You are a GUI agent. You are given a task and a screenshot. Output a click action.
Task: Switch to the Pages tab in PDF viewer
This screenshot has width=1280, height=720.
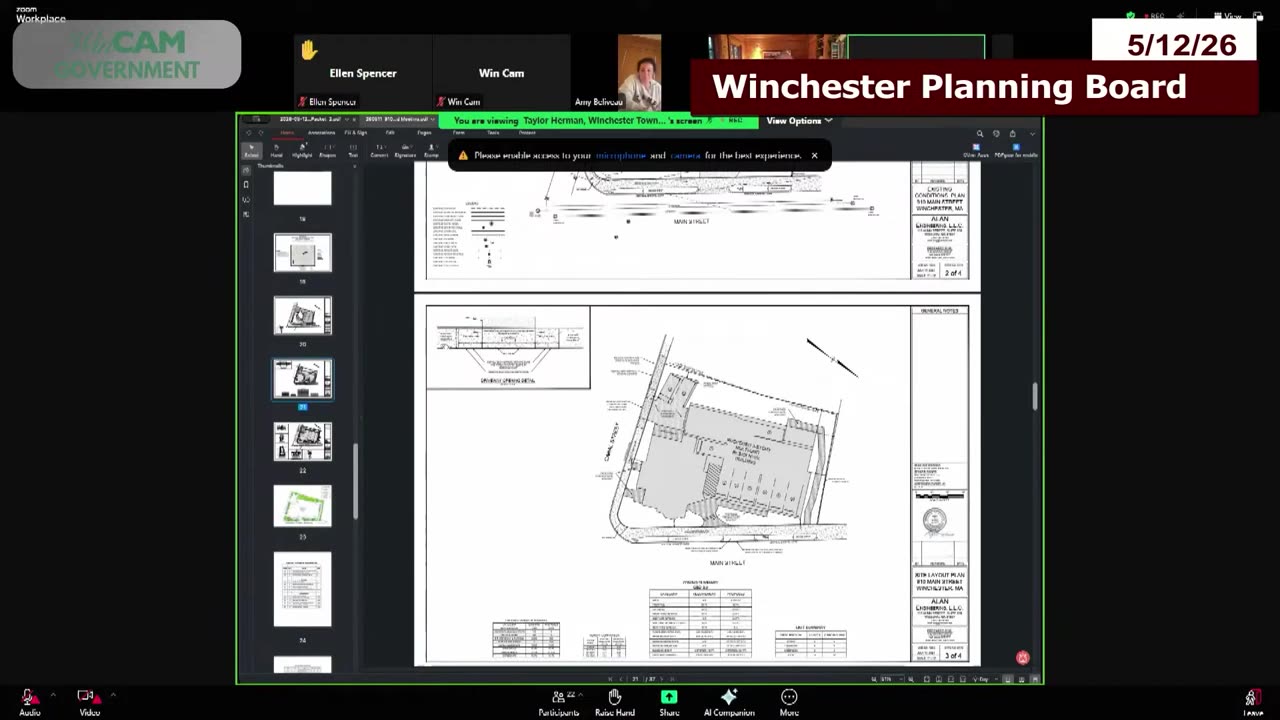pyautogui.click(x=424, y=132)
